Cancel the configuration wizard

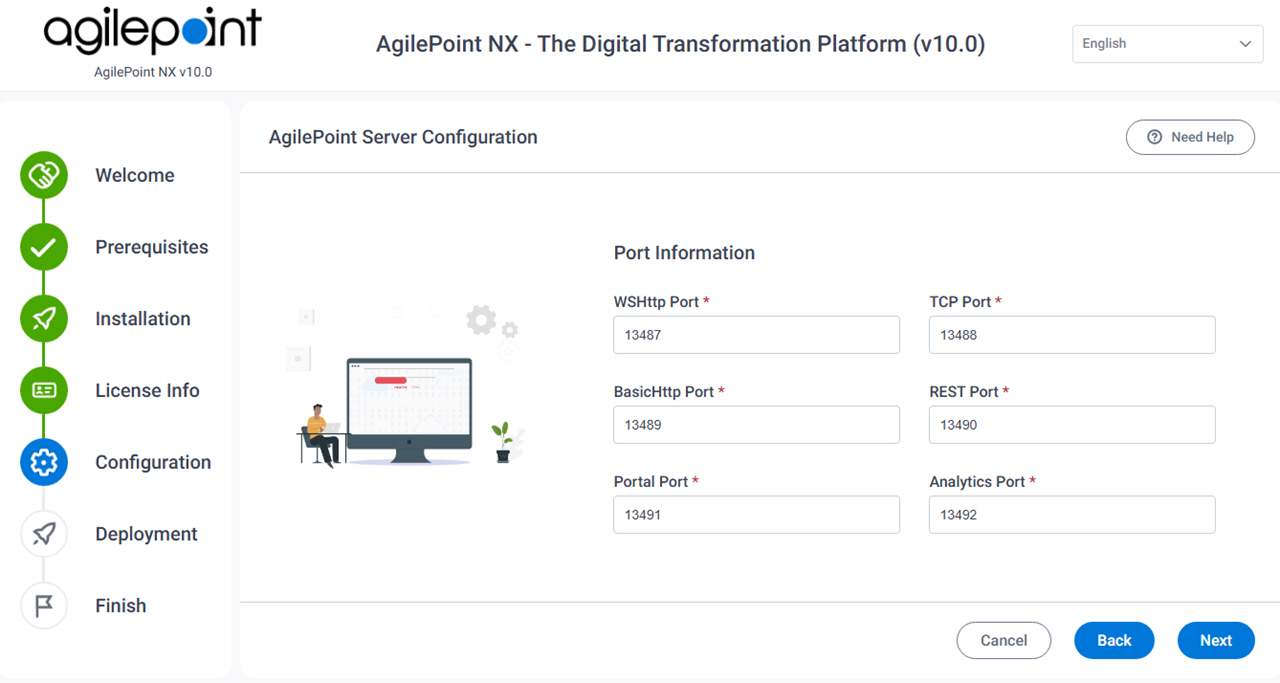pos(1004,641)
